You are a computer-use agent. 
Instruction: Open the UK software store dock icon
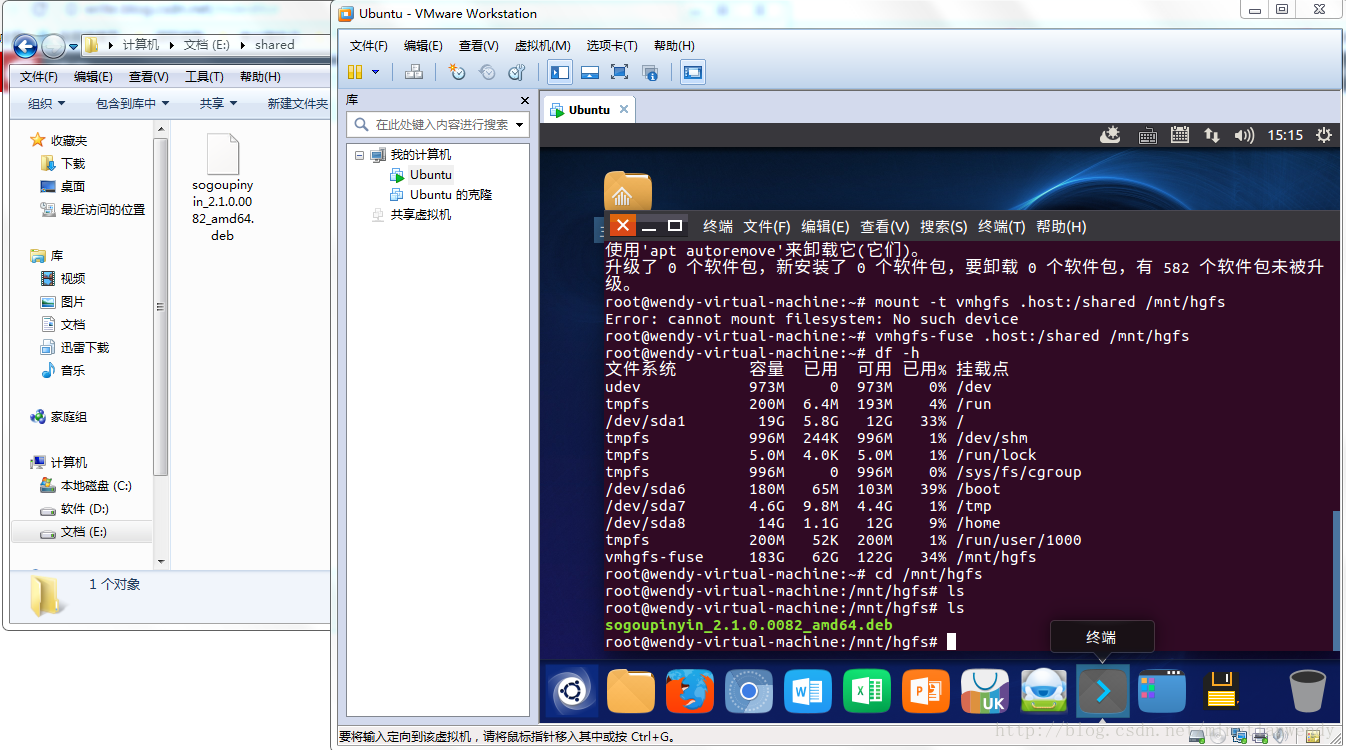(985, 691)
